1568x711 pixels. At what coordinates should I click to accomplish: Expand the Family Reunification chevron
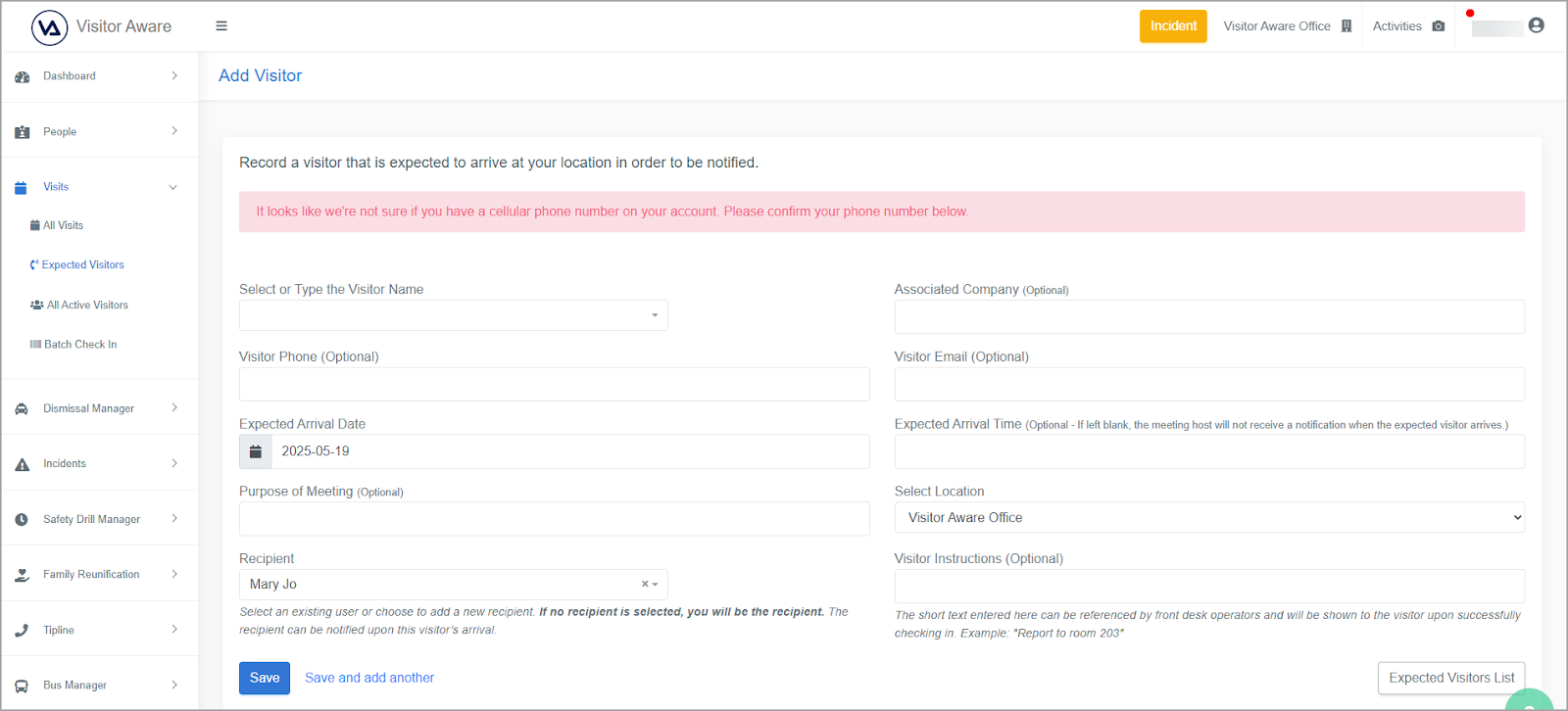[x=174, y=574]
